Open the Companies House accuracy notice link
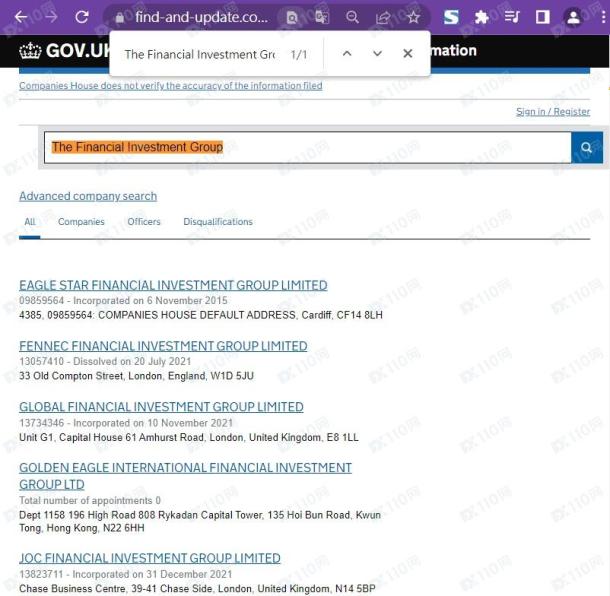The width and height of the screenshot is (610, 596). (170, 86)
